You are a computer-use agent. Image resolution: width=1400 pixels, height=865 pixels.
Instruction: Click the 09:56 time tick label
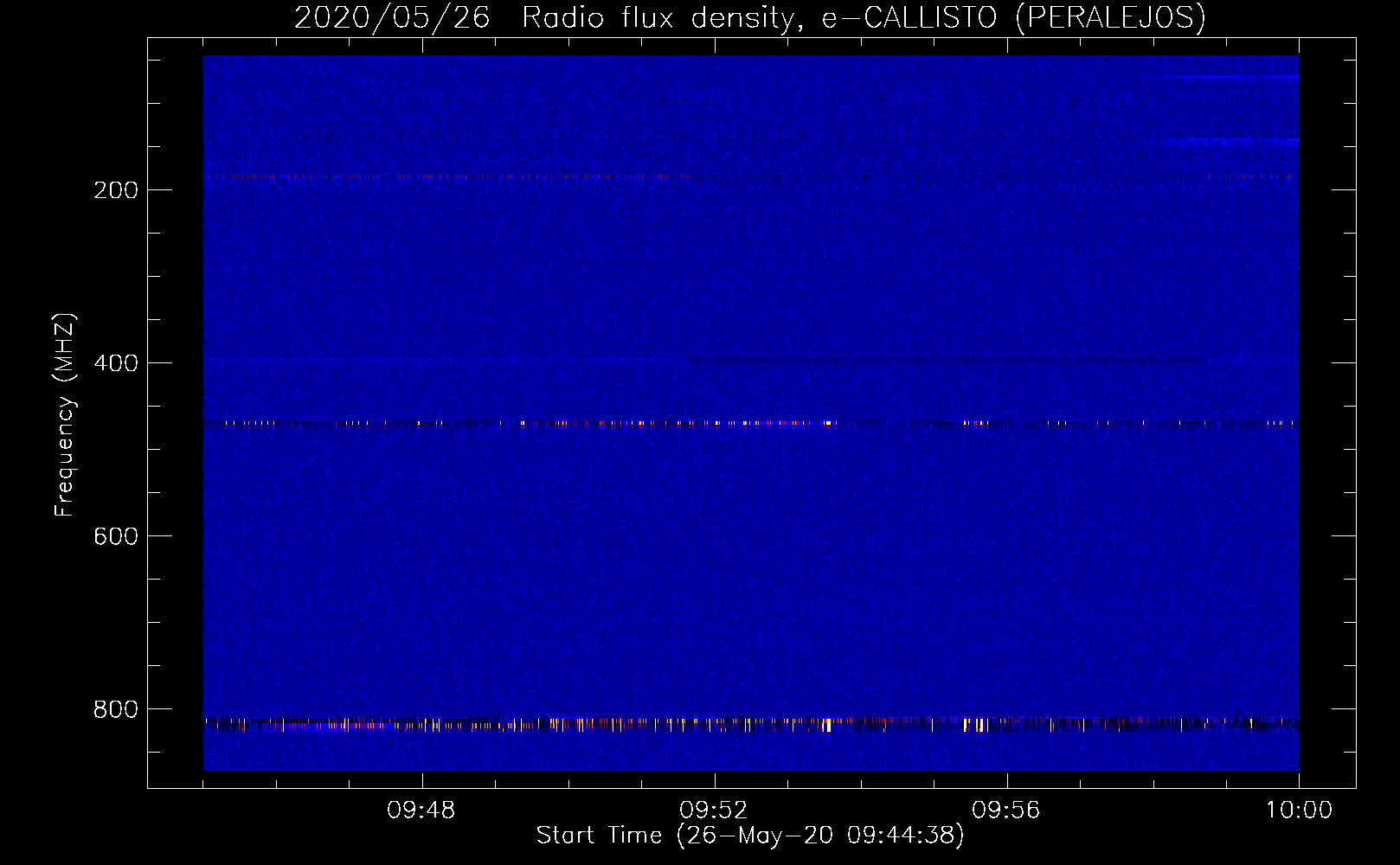click(x=1006, y=811)
